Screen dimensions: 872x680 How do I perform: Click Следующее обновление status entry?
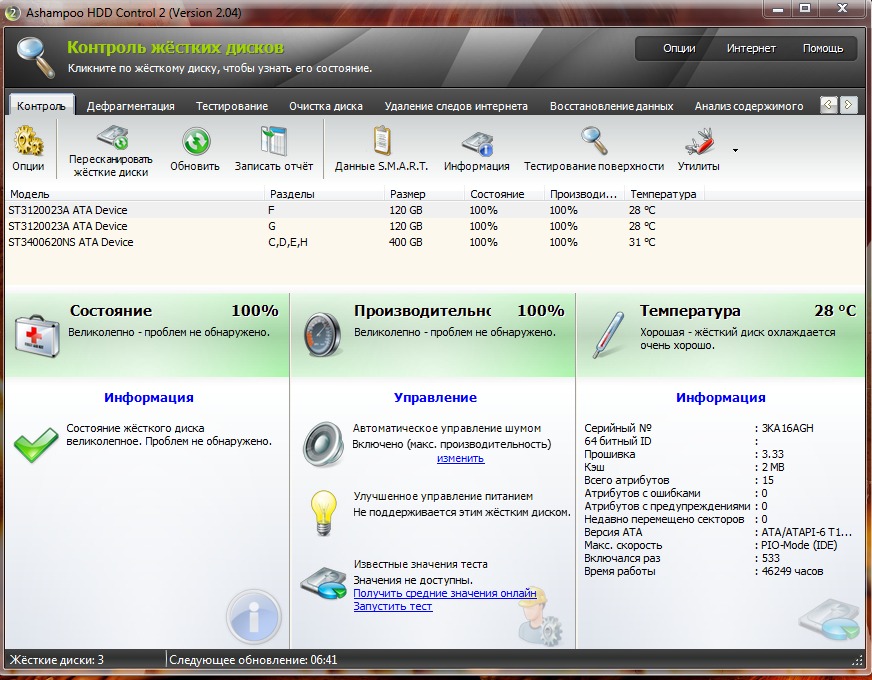point(253,660)
